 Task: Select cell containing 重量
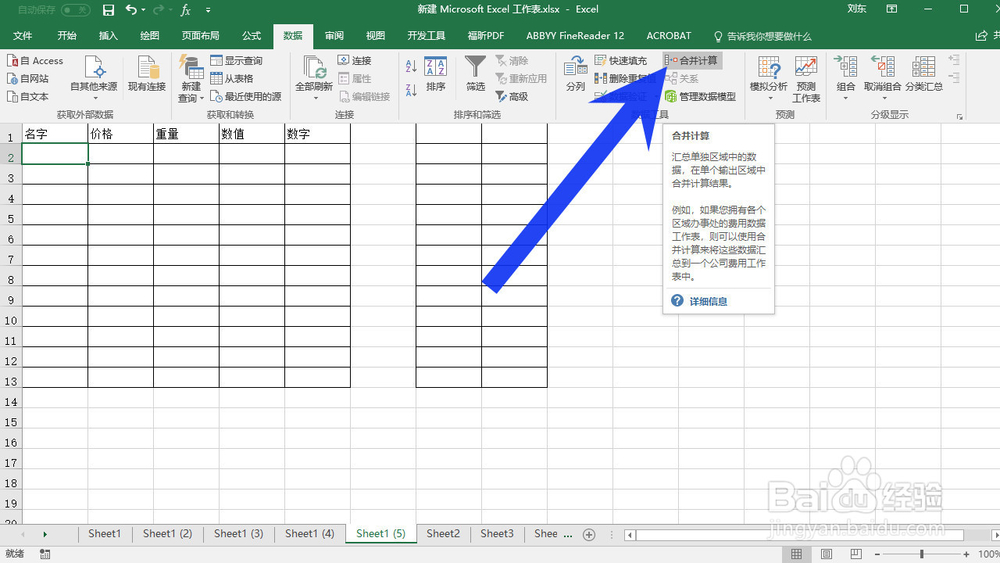click(186, 134)
